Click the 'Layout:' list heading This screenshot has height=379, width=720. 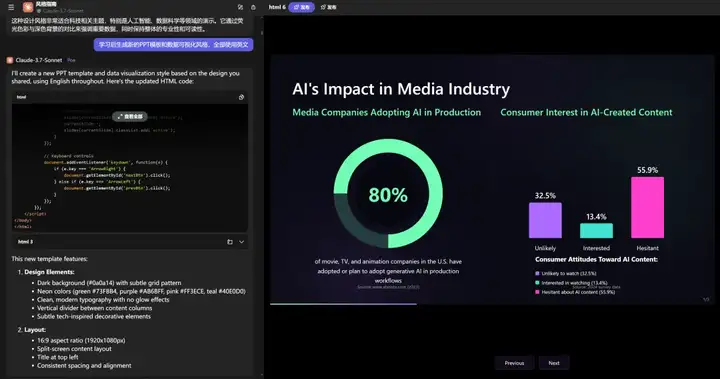[35, 330]
